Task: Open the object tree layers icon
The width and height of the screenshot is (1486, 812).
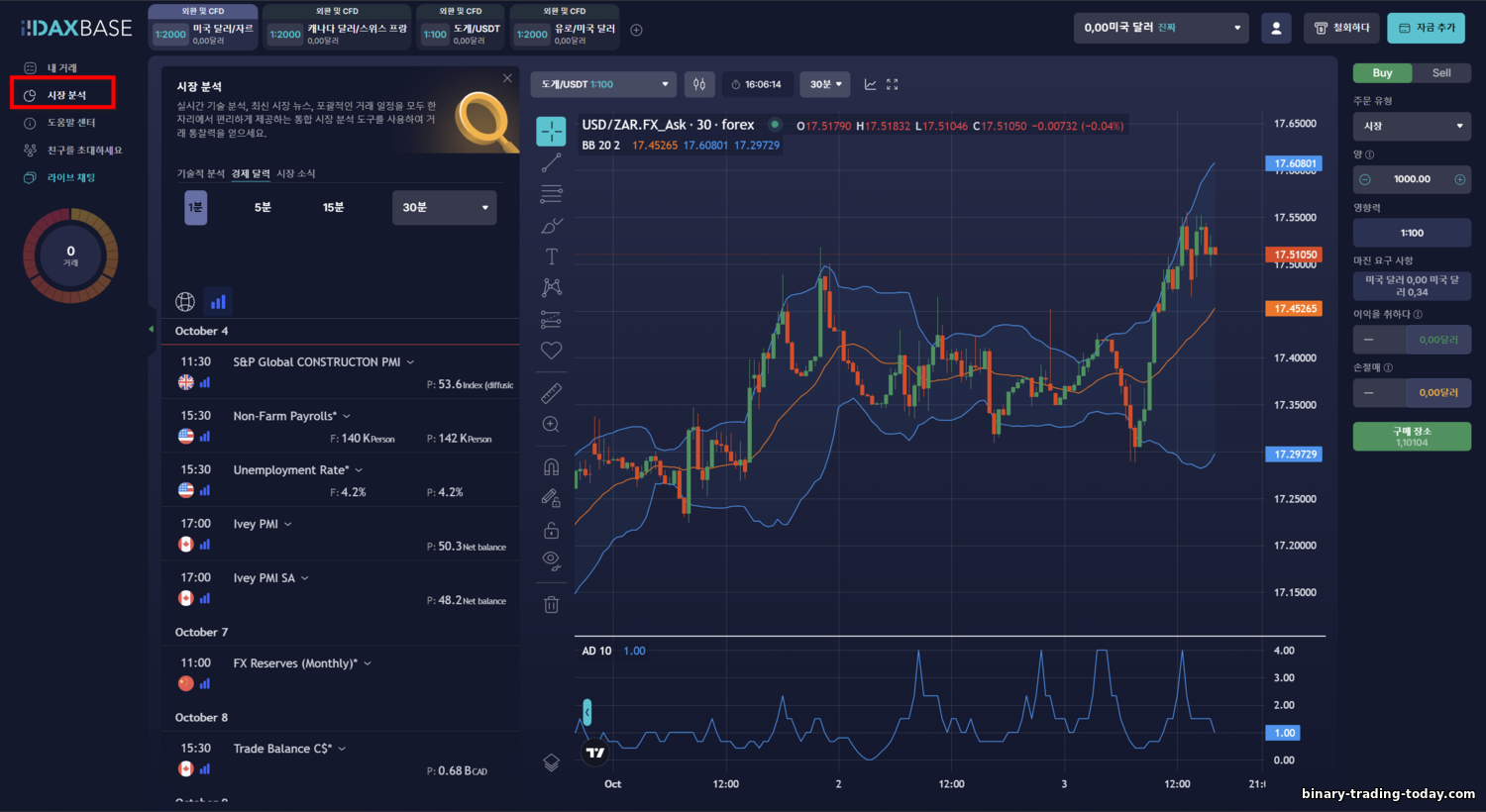Action: coord(551,761)
